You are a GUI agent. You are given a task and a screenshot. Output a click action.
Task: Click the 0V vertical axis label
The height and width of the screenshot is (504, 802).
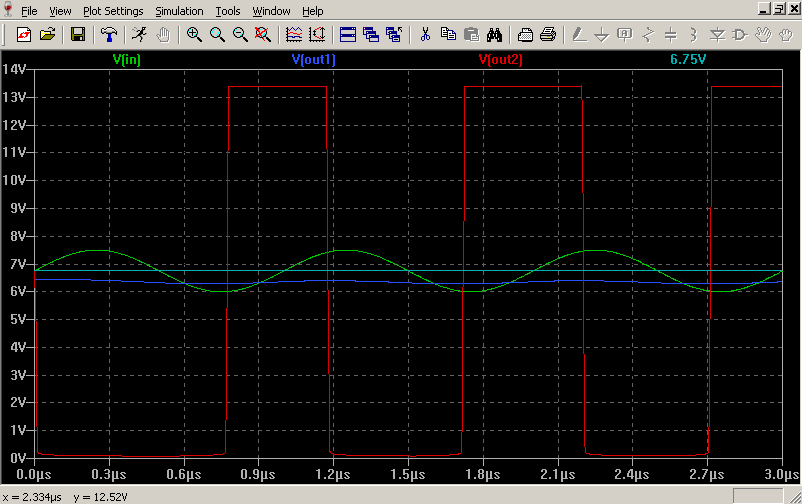18,458
